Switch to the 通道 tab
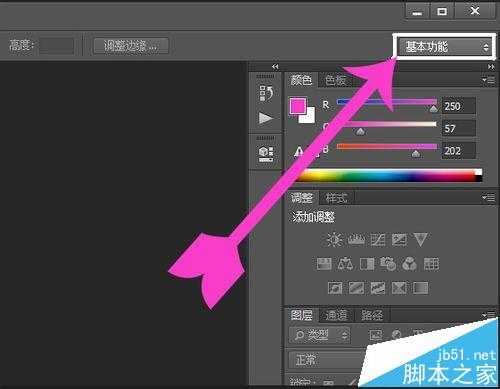Screen dimensions: 500x389 (336, 315)
